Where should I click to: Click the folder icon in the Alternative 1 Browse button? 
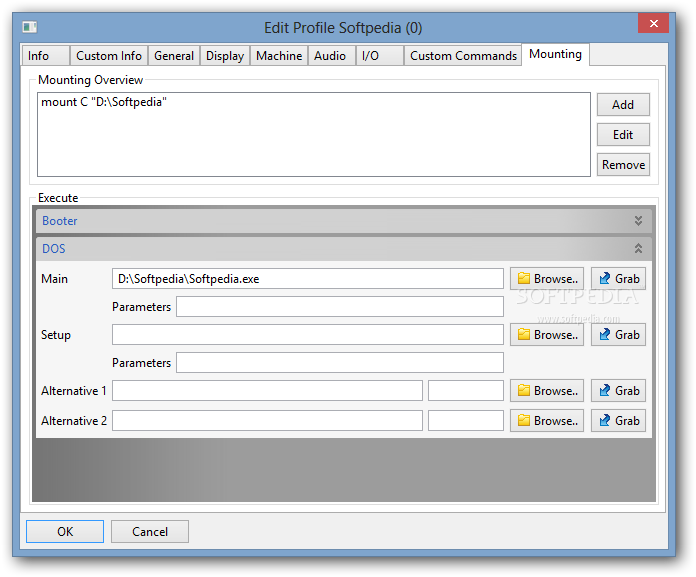pyautogui.click(x=524, y=391)
